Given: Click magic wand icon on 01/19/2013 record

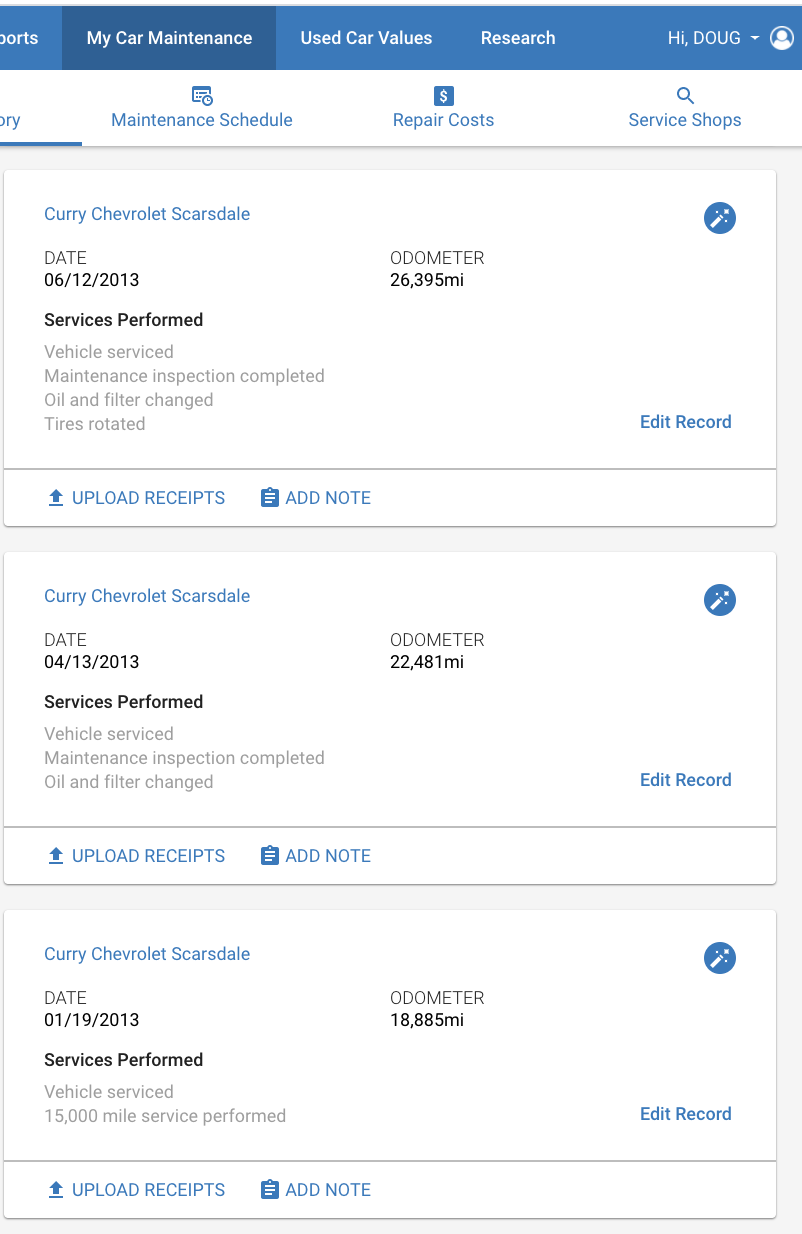Looking at the screenshot, I should click(x=720, y=958).
